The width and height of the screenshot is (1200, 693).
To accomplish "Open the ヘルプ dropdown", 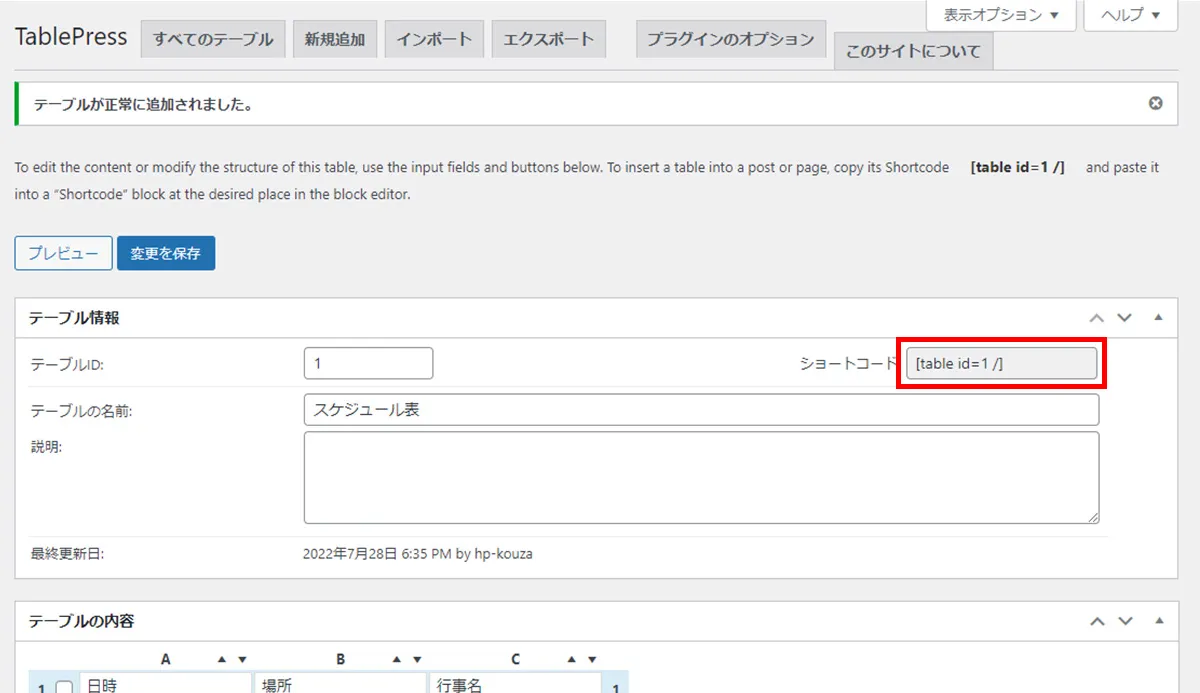I will click(x=1131, y=15).
